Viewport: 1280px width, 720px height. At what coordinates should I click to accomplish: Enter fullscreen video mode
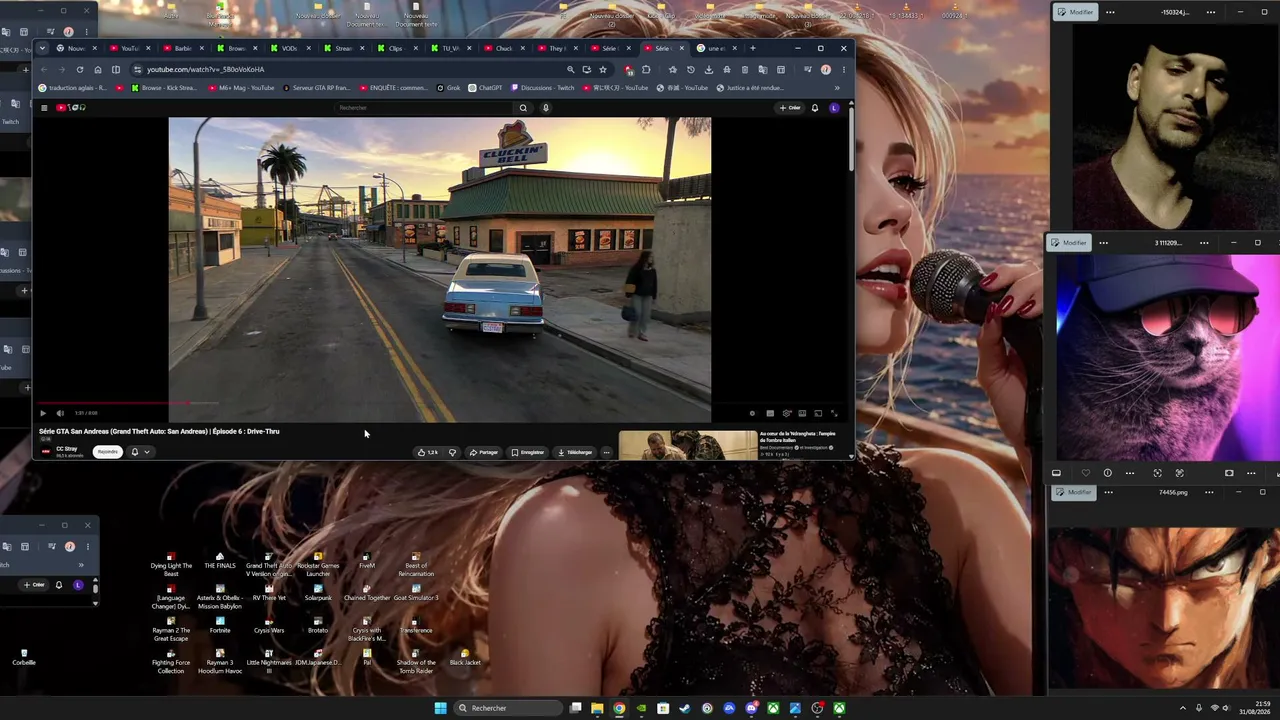[834, 413]
